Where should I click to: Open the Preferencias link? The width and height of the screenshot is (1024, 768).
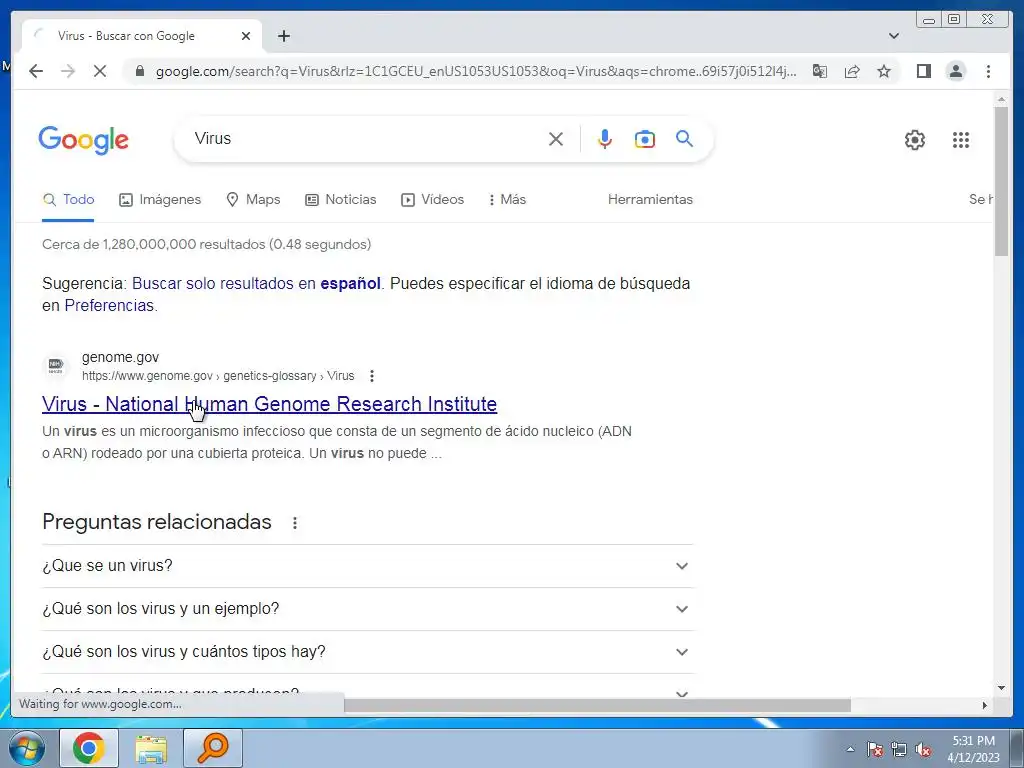[x=109, y=306]
